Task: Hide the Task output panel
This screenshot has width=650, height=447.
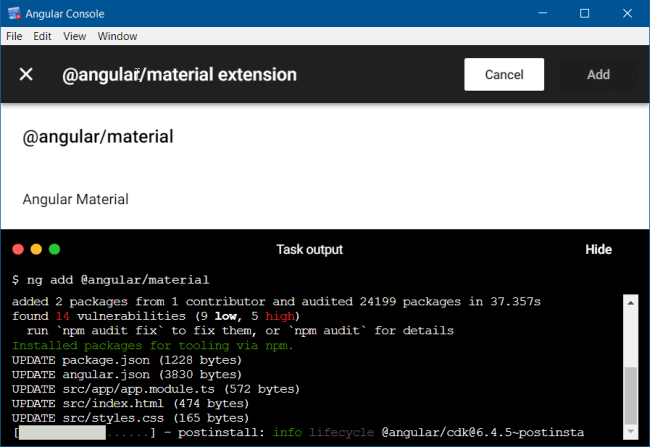Action: point(598,250)
